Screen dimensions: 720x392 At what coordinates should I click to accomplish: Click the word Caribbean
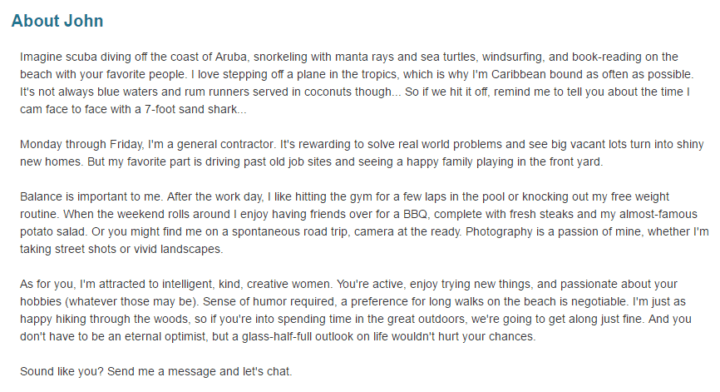518,74
